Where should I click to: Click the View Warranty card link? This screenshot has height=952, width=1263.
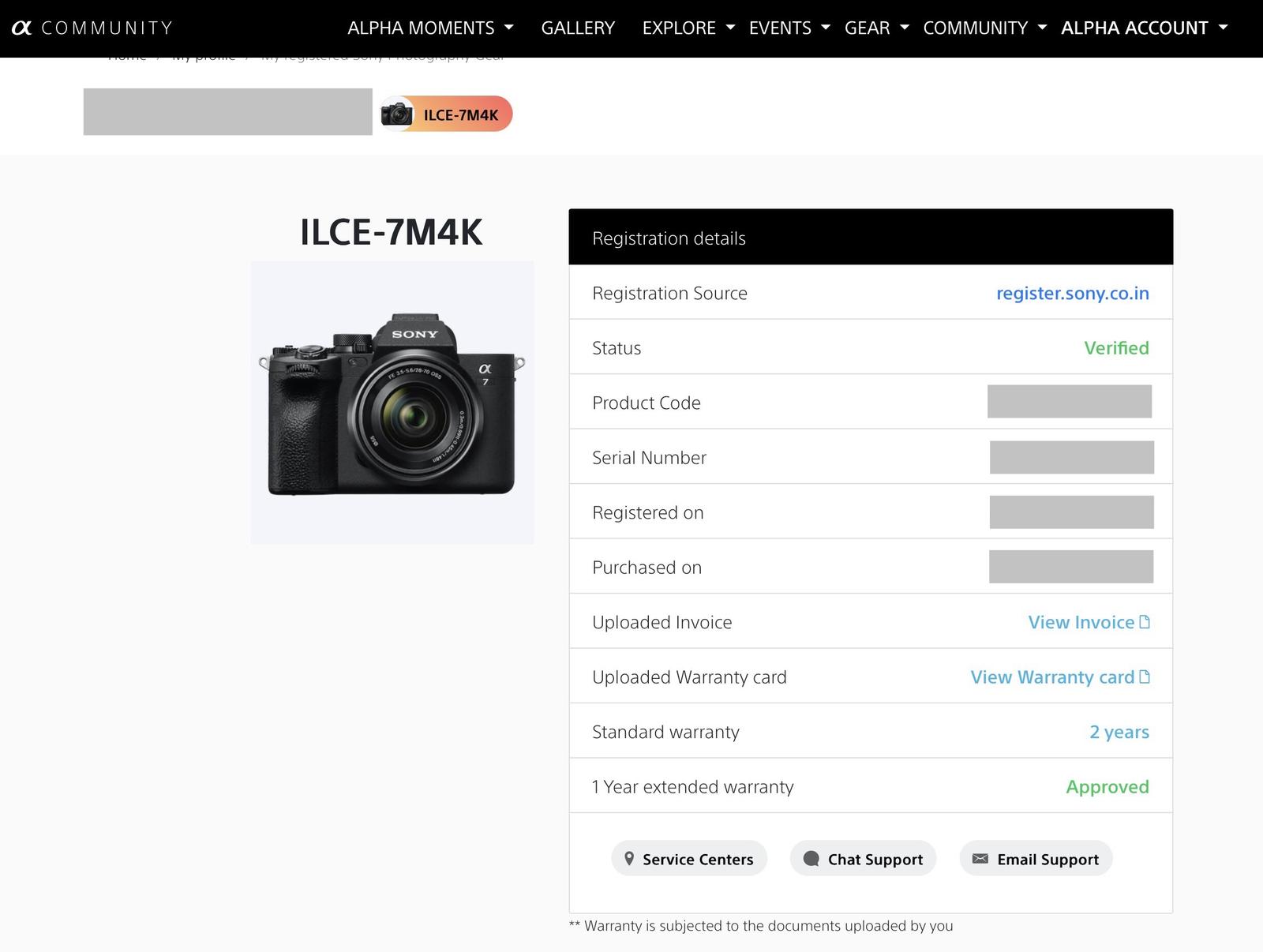click(x=1052, y=677)
